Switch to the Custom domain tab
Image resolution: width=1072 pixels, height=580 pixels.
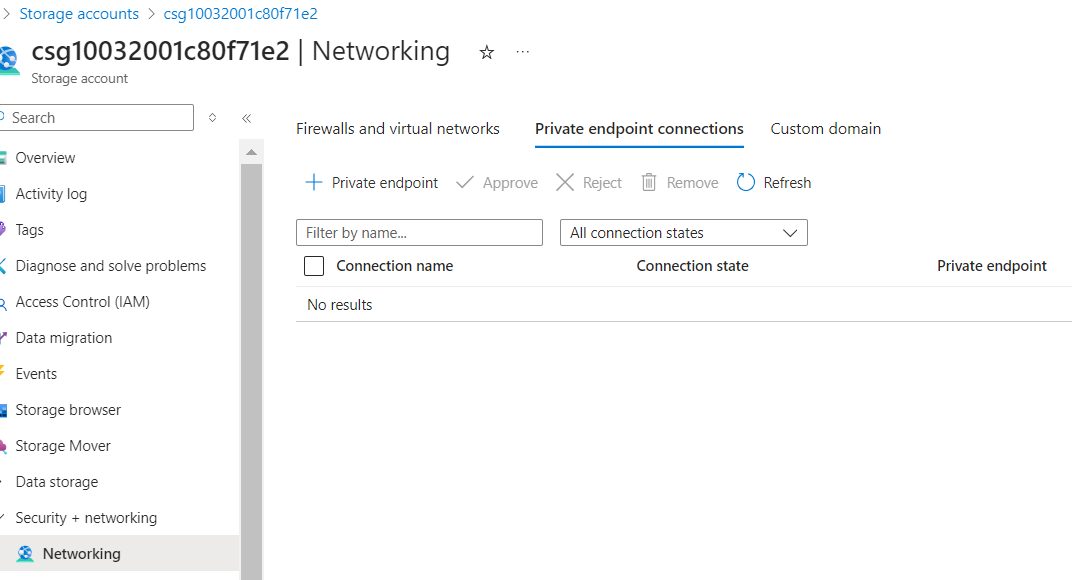tap(825, 129)
